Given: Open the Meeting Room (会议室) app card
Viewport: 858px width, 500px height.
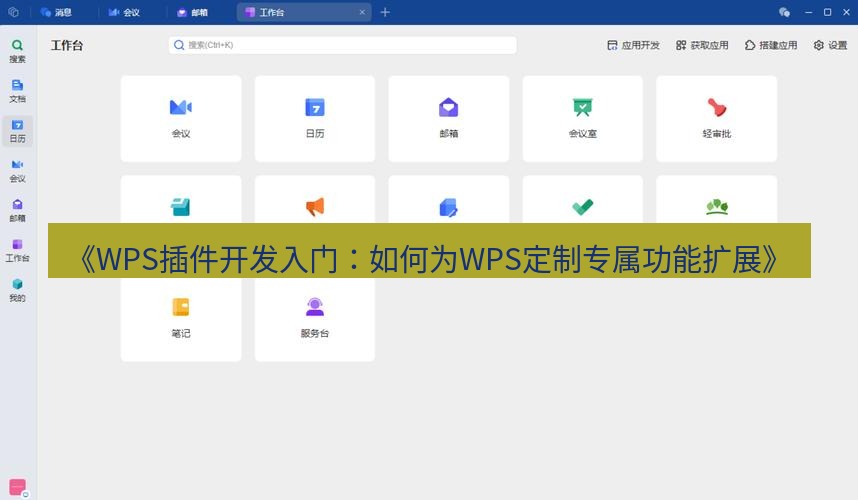Looking at the screenshot, I should pos(583,119).
